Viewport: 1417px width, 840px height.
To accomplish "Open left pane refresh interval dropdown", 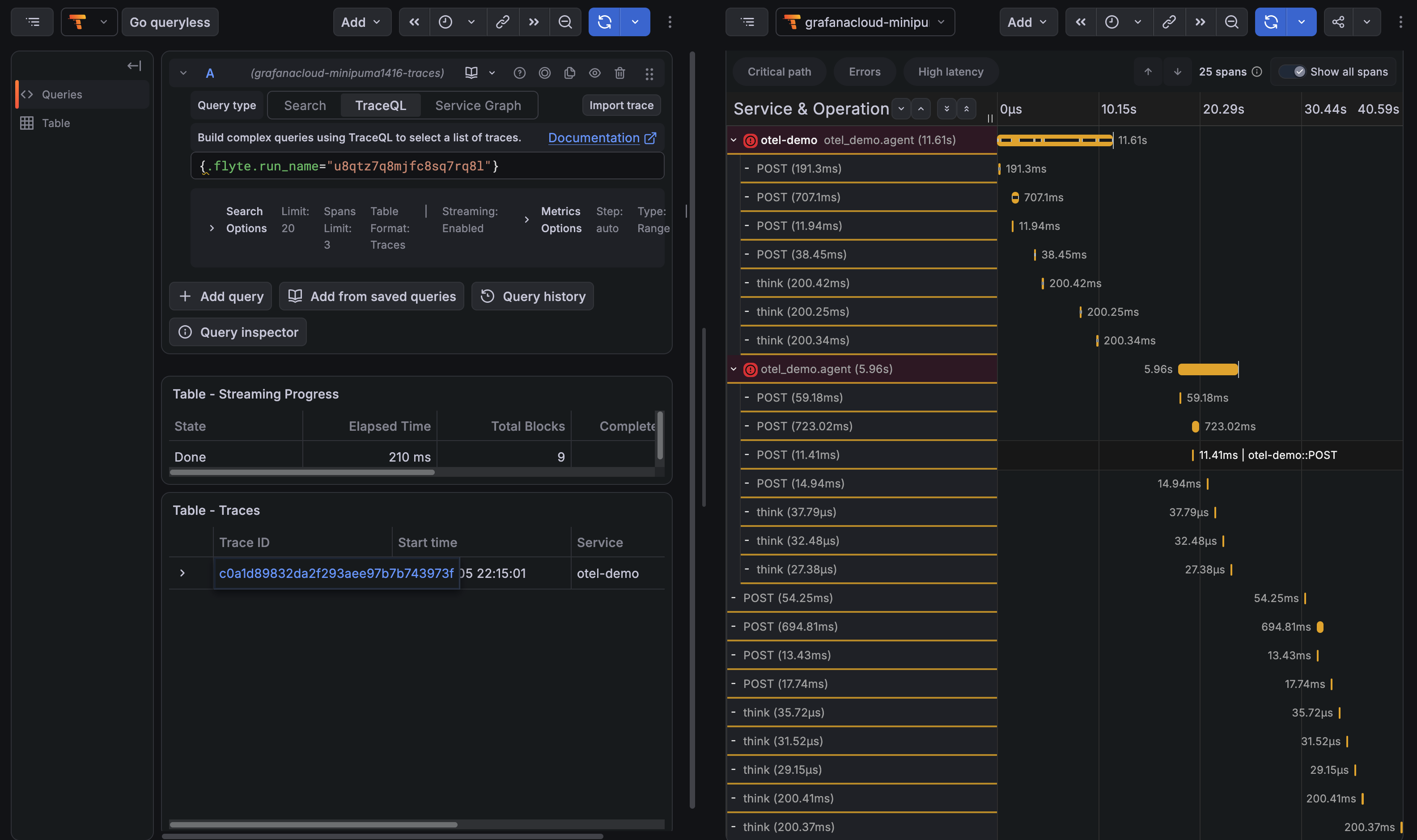I will coord(635,22).
